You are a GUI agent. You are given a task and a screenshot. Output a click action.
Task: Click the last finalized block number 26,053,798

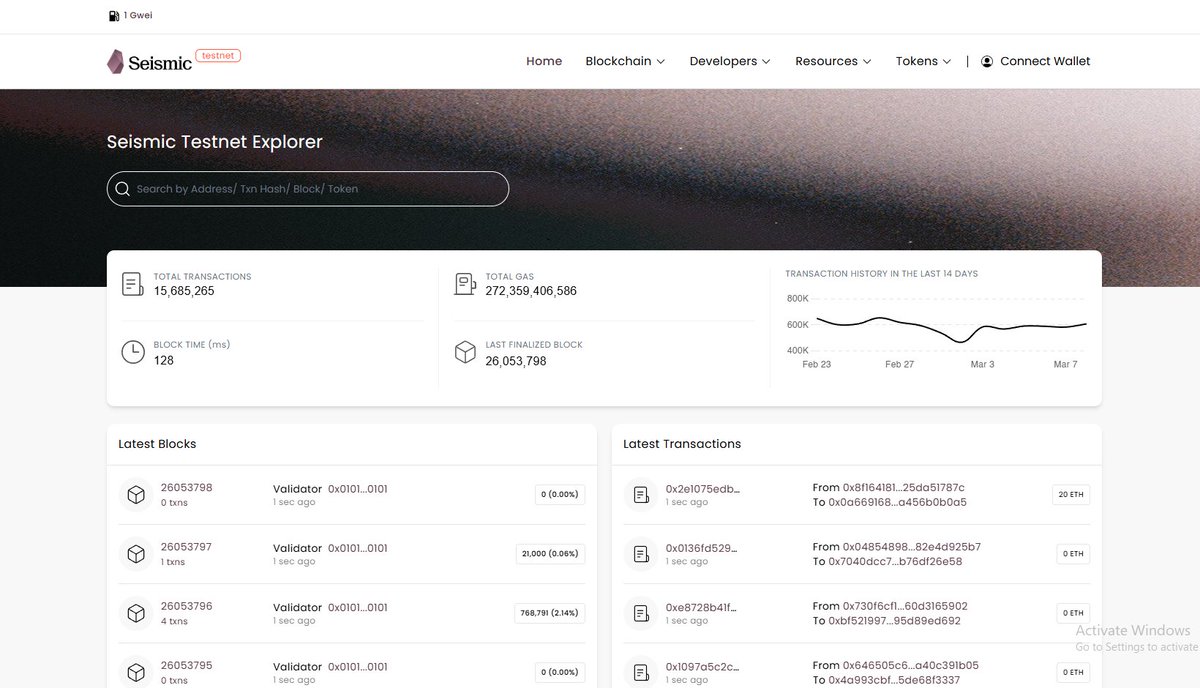pyautogui.click(x=516, y=361)
